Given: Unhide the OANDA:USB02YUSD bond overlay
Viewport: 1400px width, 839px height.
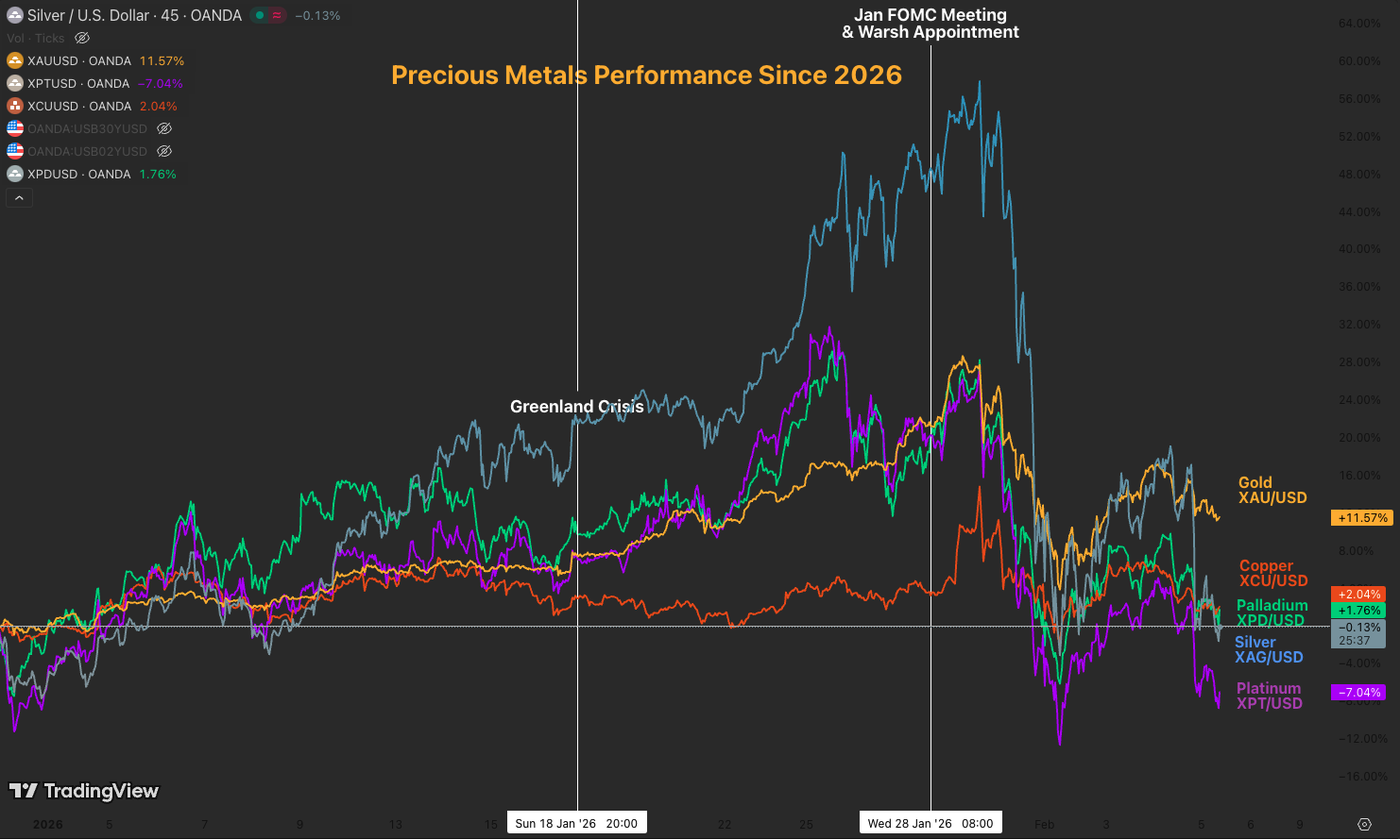Looking at the screenshot, I should (163, 151).
